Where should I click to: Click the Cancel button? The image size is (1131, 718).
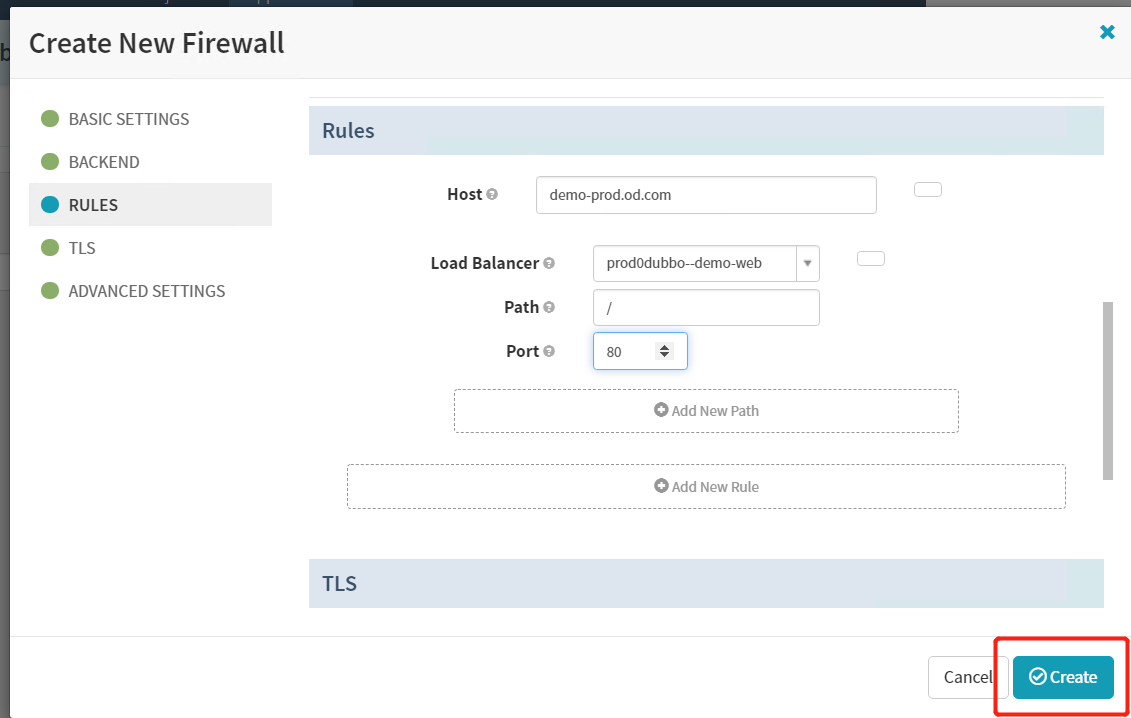coord(965,677)
